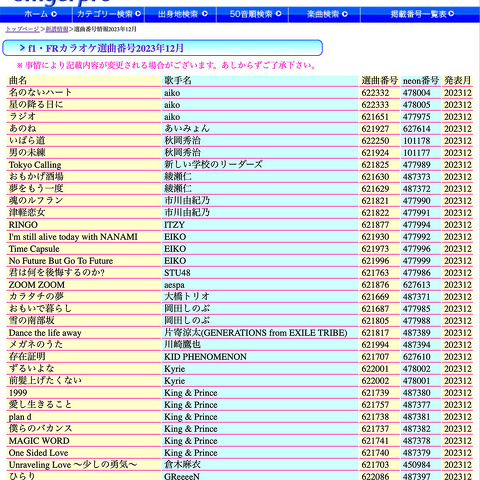The width and height of the screenshot is (480, 480).
Task: Open the カテゴリー検索 navigation tab
Action: 108,14
